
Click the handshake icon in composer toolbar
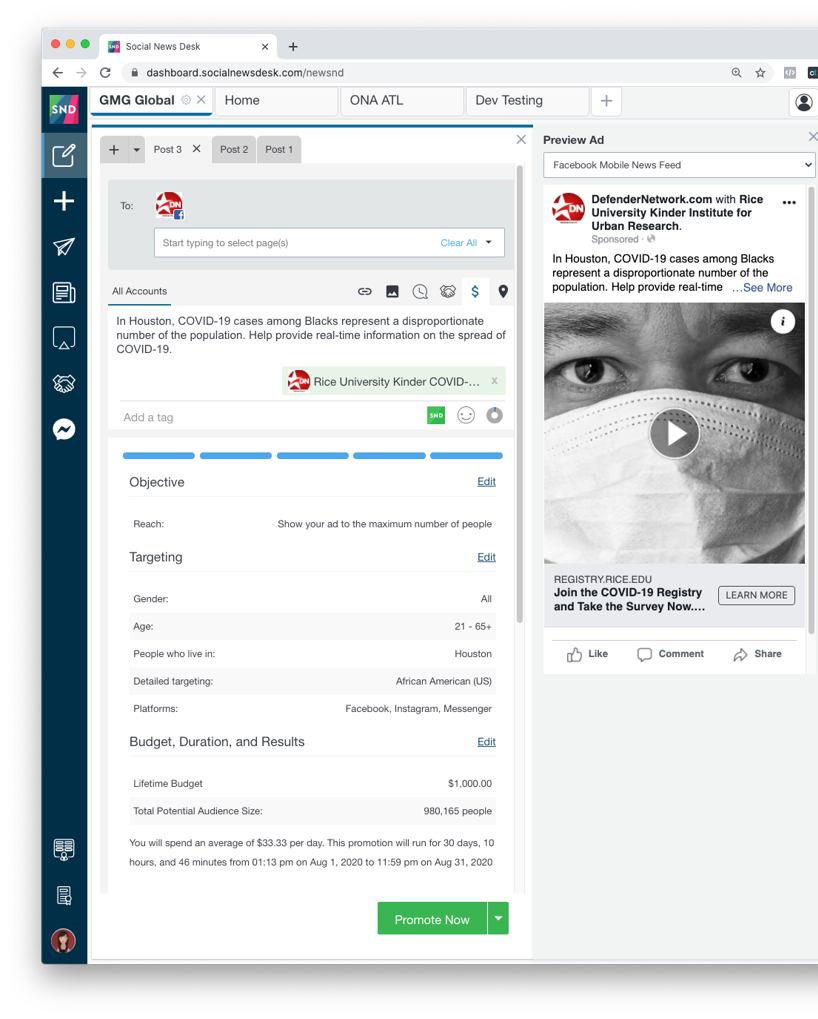pyautogui.click(x=448, y=292)
